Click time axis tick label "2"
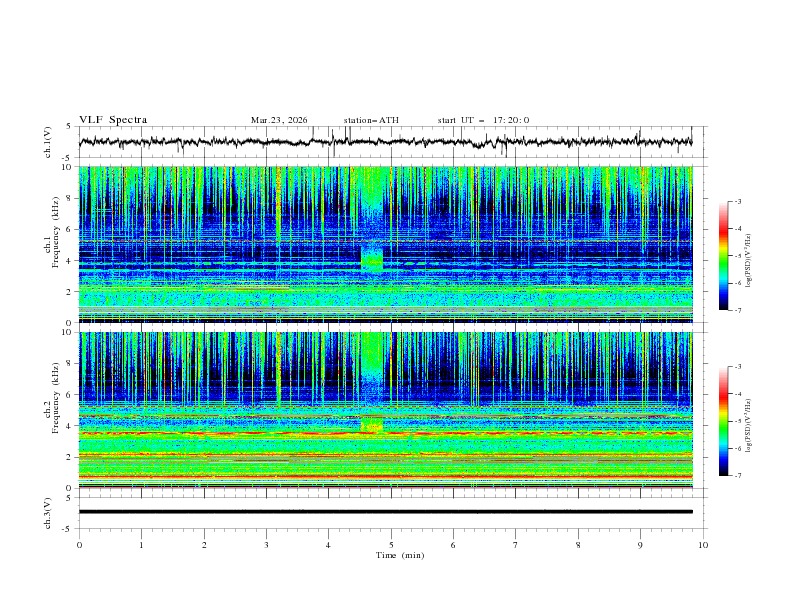 click(204, 545)
